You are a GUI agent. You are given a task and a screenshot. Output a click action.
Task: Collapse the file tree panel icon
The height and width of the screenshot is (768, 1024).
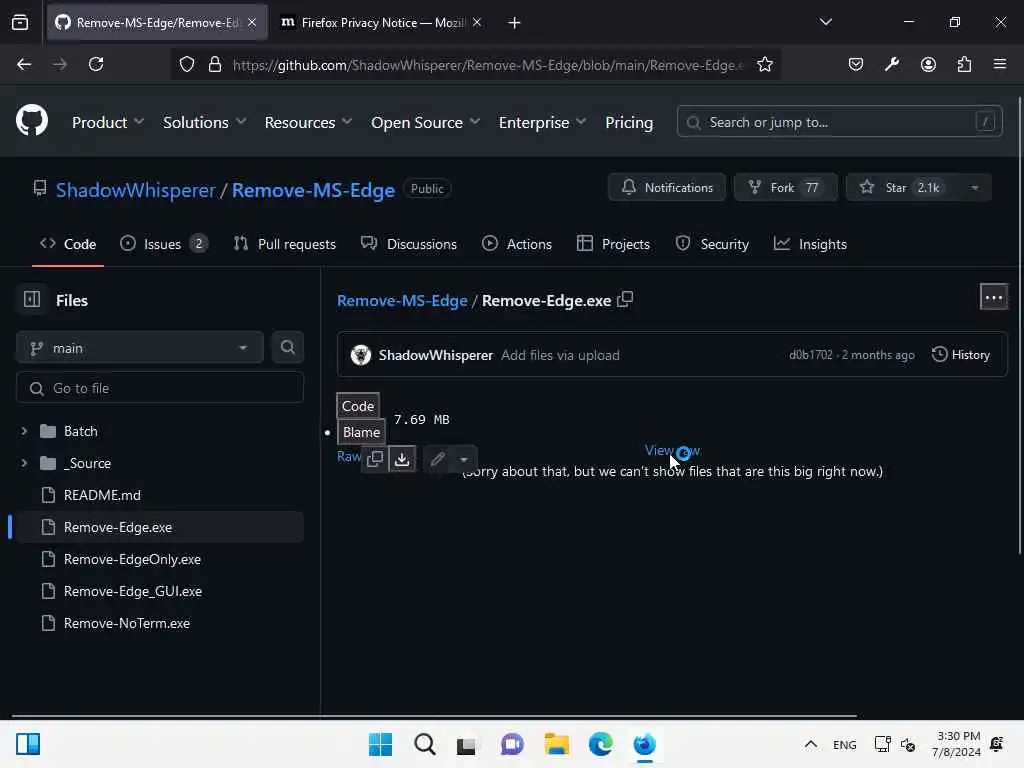pos(32,300)
